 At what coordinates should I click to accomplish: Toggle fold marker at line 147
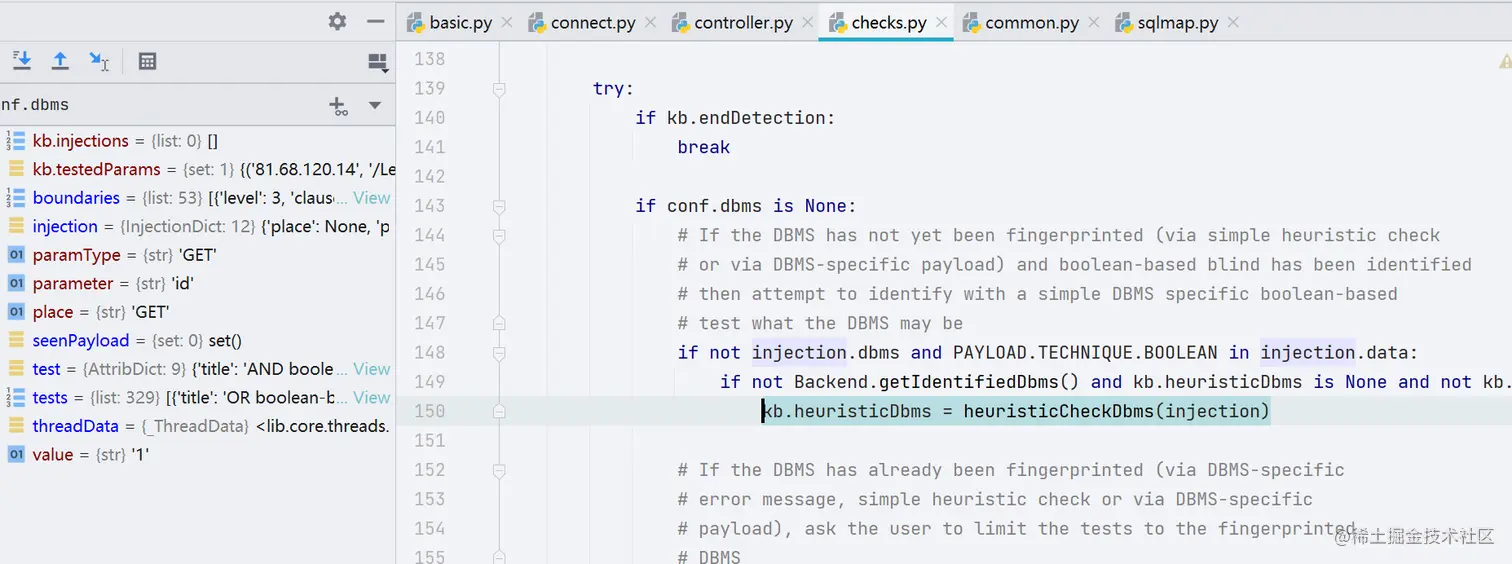498,323
